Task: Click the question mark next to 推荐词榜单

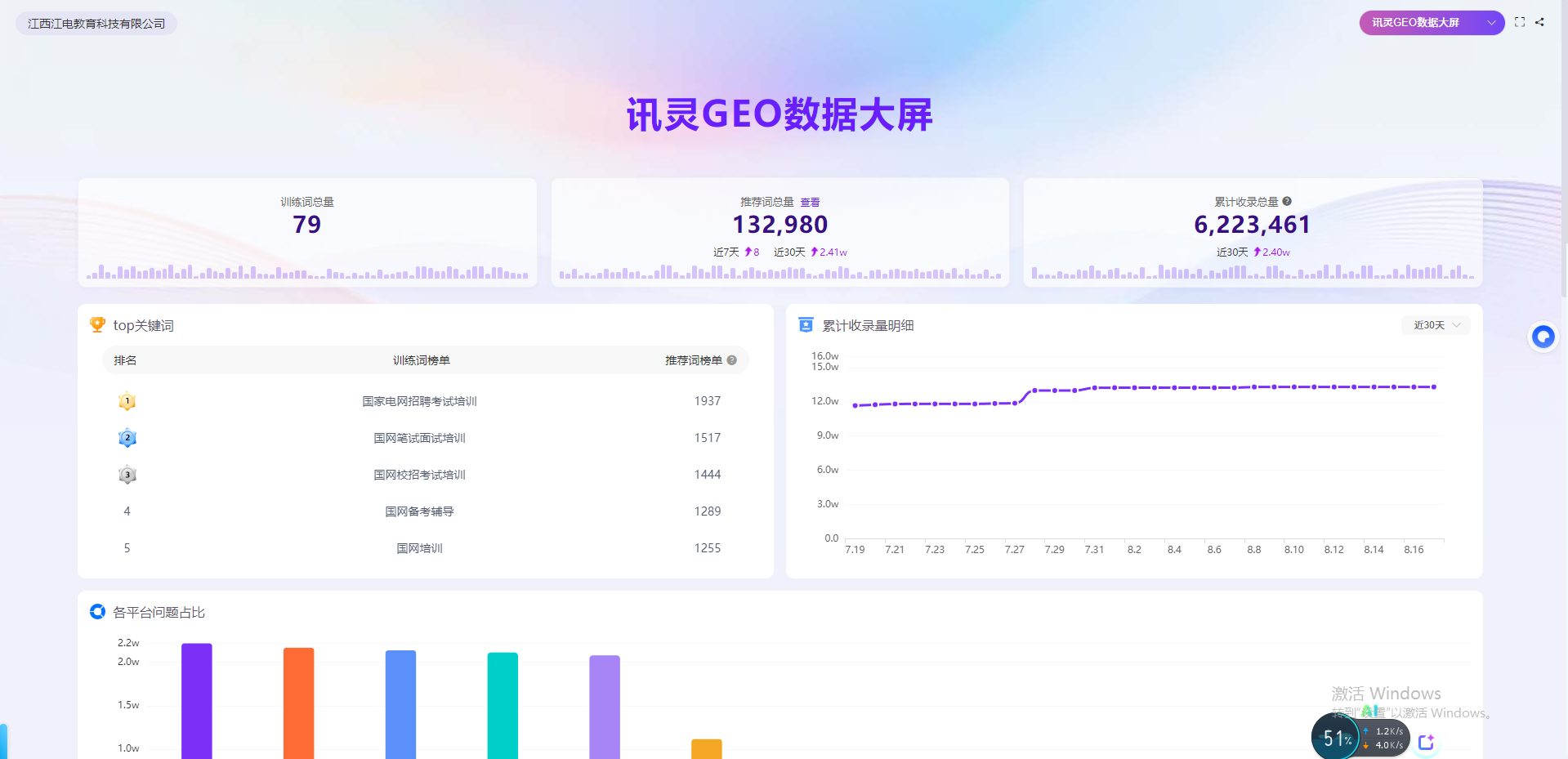Action: pyautogui.click(x=732, y=360)
